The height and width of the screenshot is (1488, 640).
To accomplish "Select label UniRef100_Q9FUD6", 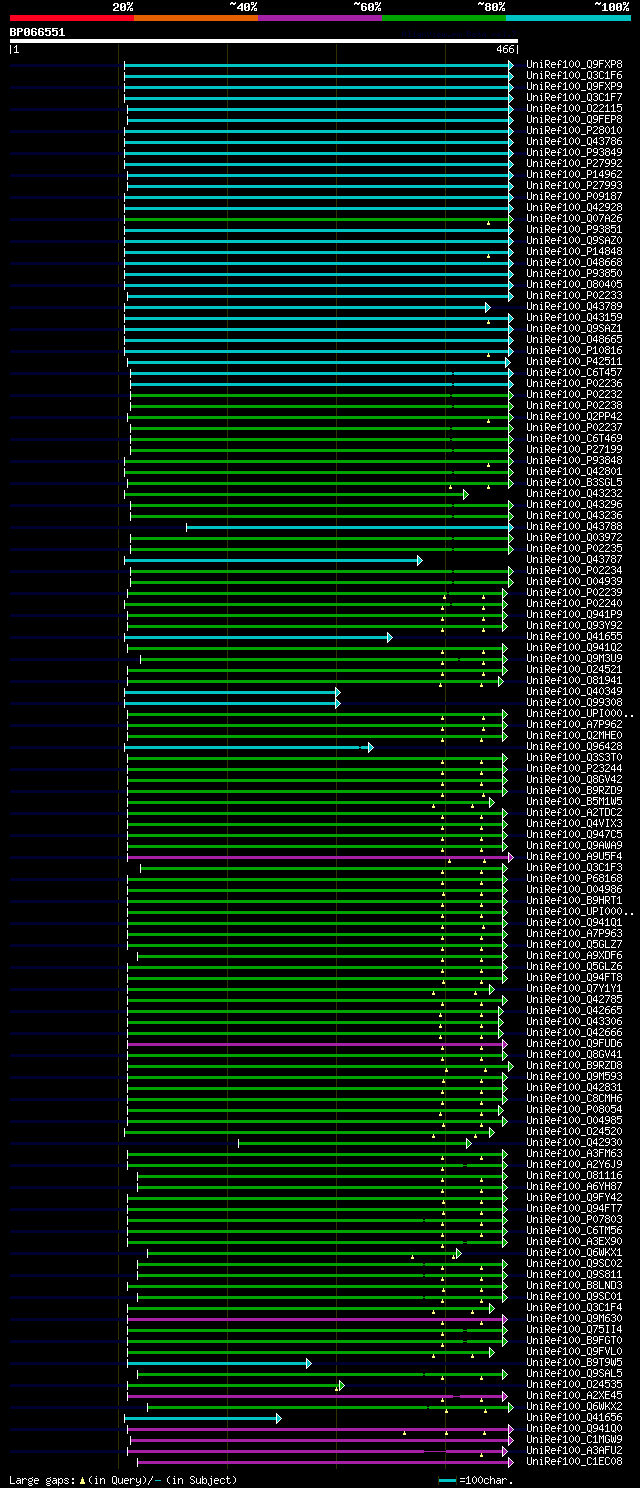I will pos(574,1043).
